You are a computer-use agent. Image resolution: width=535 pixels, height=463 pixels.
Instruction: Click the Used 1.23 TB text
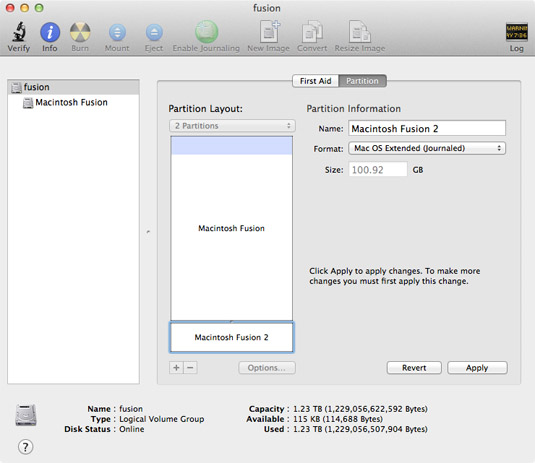coord(360,429)
